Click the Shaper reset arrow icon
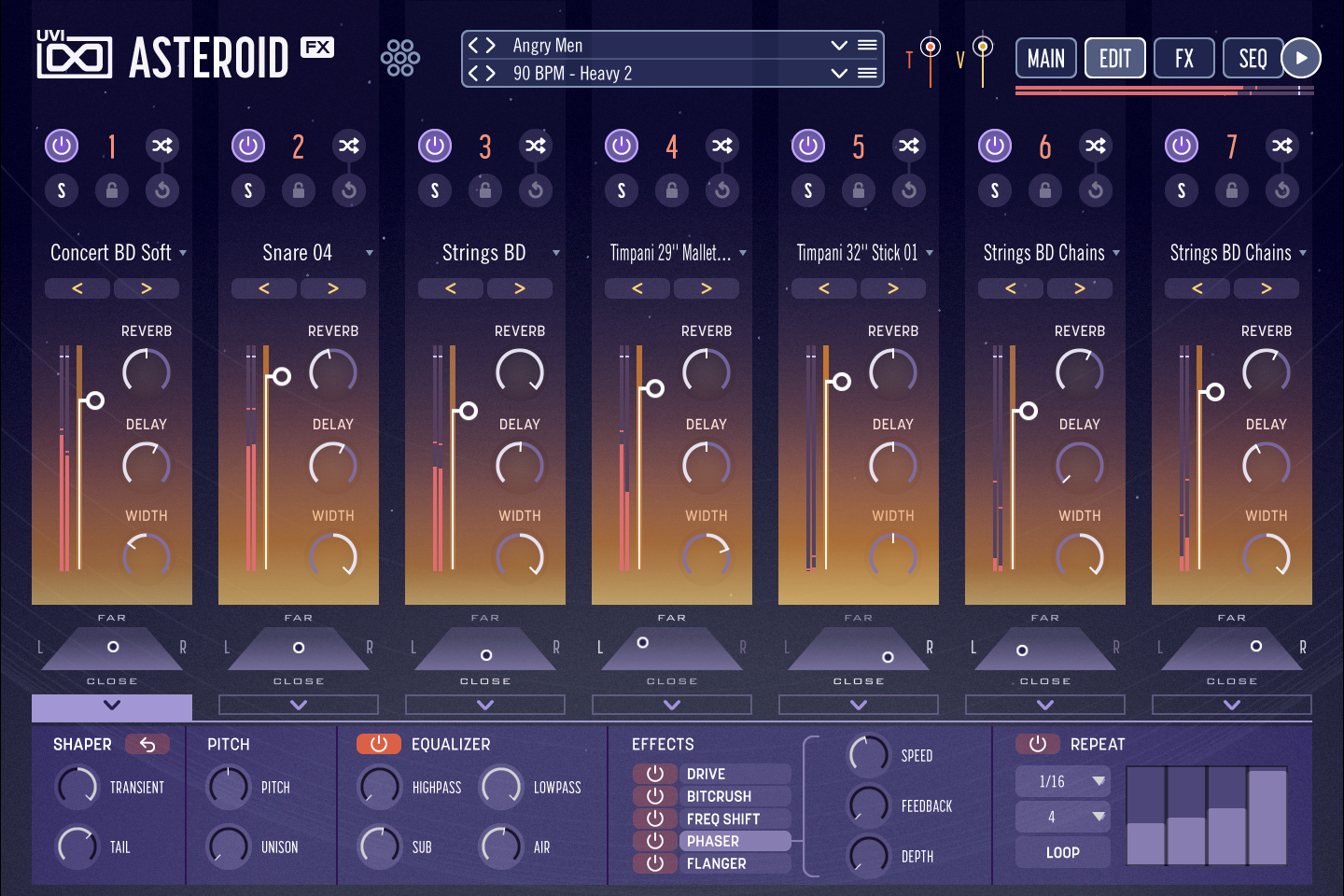Screen dimensions: 1344x896 pos(147,744)
